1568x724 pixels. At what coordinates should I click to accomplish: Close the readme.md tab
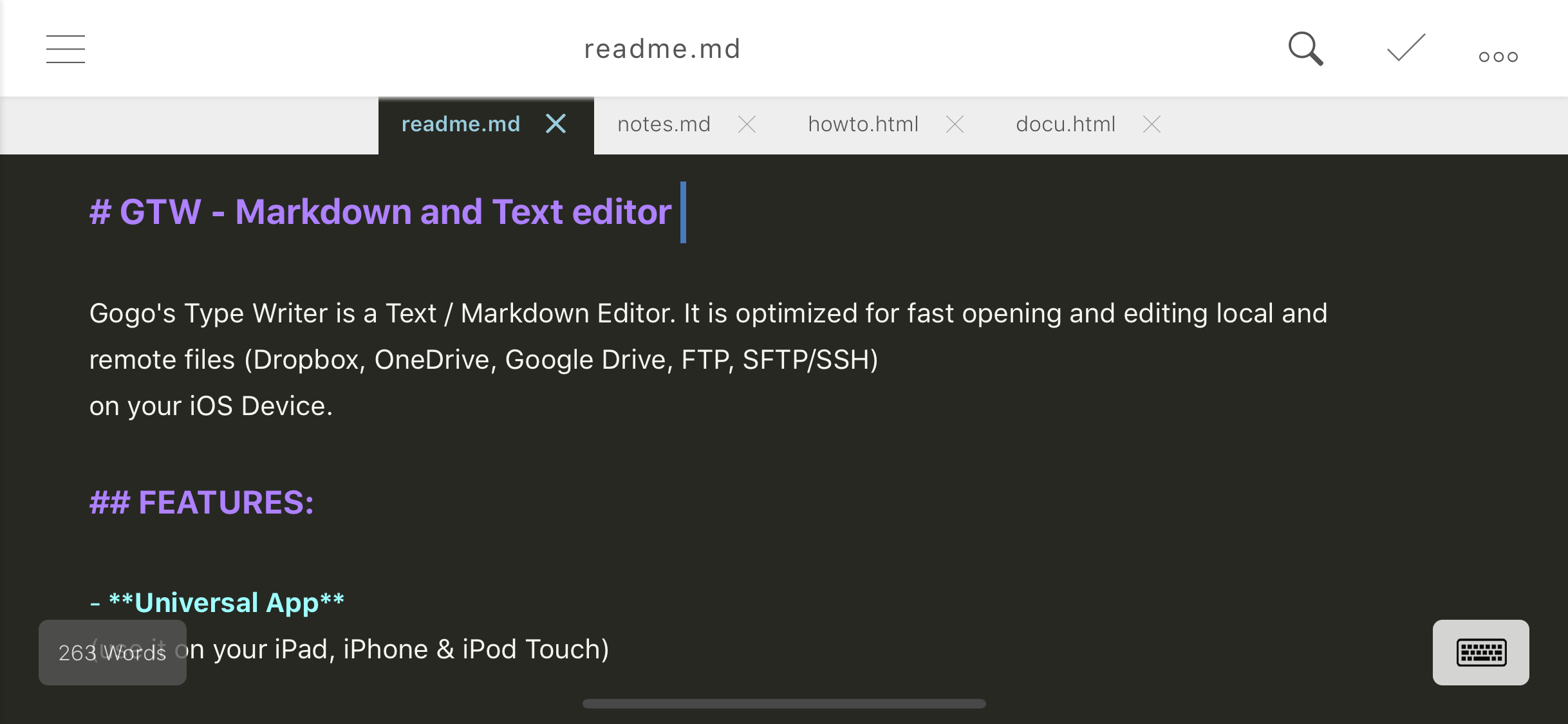(556, 124)
